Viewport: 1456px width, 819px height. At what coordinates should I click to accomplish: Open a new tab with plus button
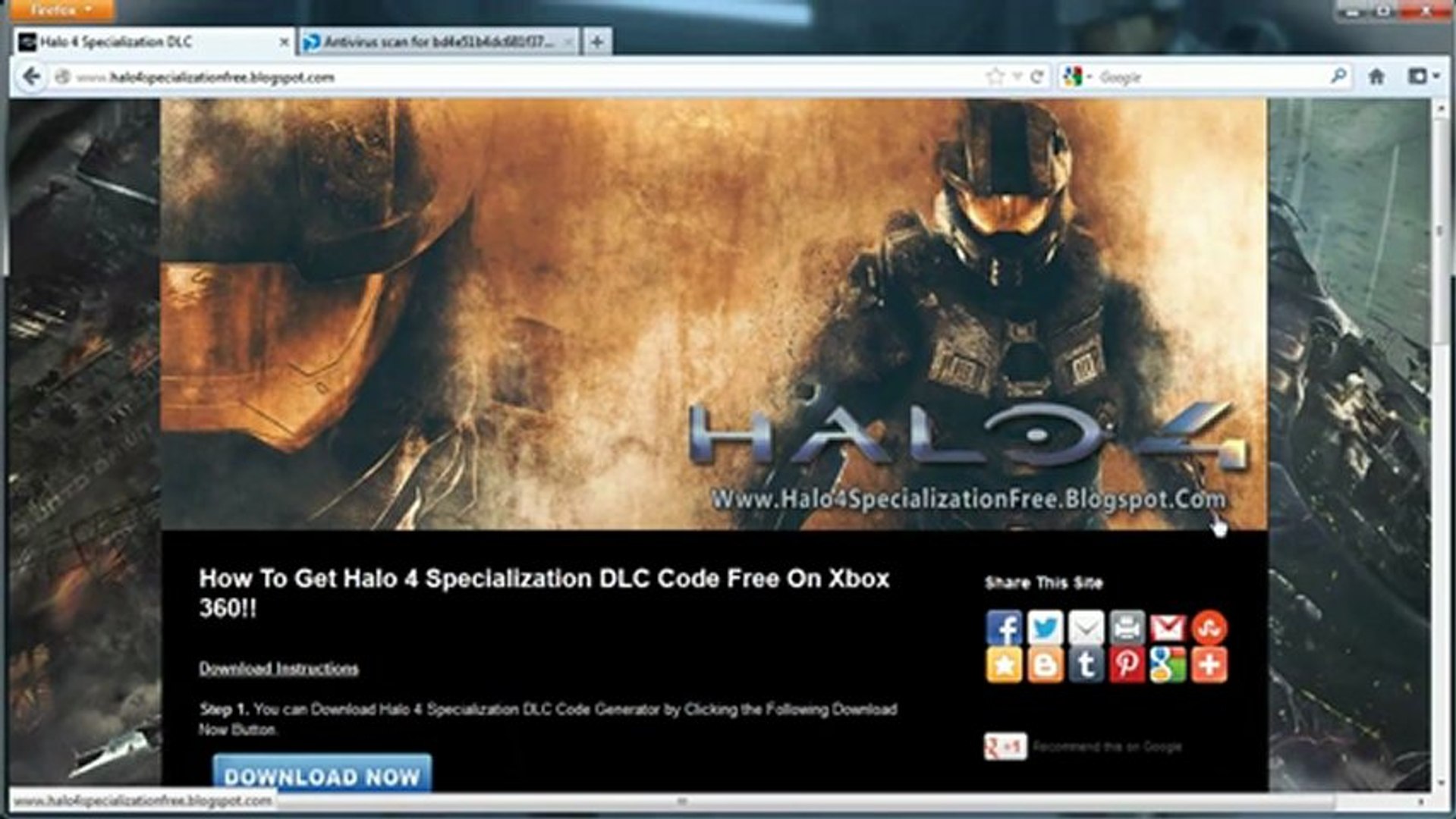[597, 42]
